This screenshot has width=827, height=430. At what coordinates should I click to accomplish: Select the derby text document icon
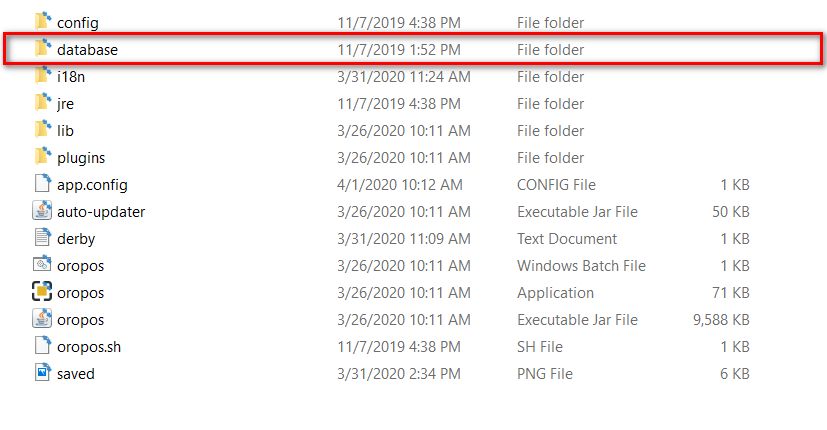pyautogui.click(x=43, y=237)
